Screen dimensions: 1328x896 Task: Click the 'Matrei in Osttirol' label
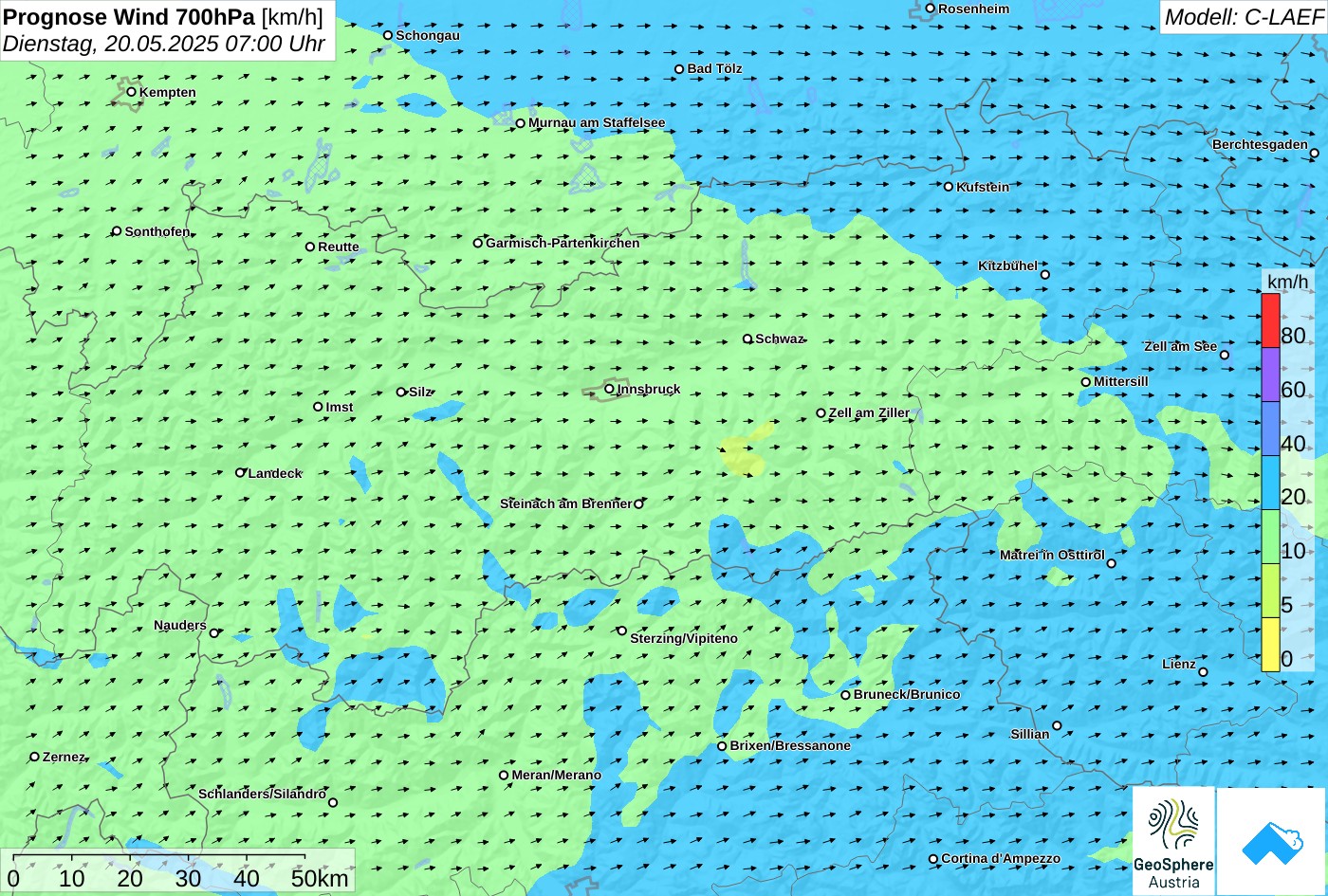1052,556
